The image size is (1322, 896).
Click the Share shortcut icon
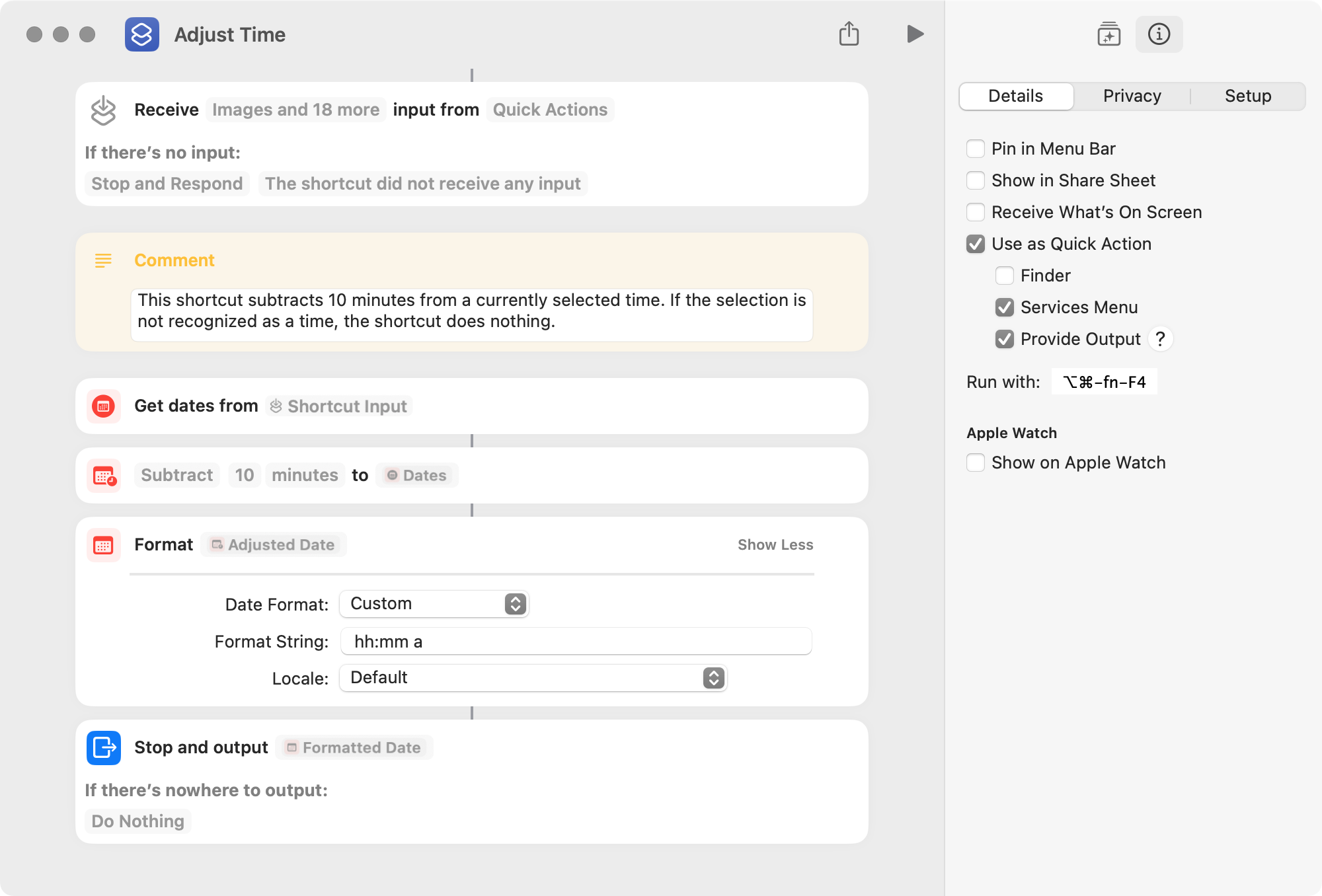point(849,34)
